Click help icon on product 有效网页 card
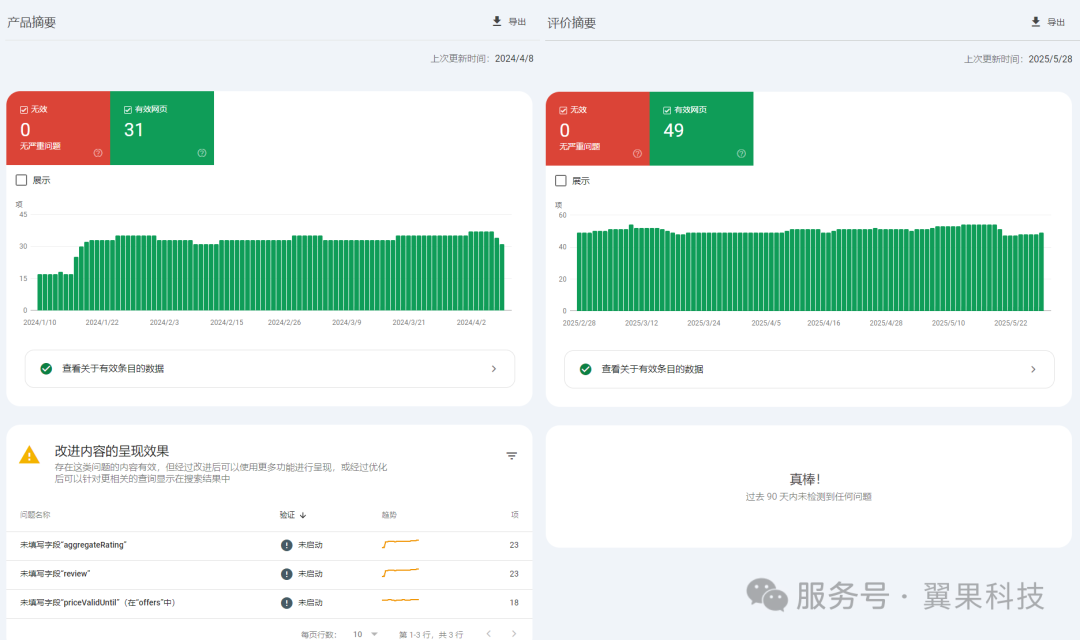The width and height of the screenshot is (1080, 640). coord(202,153)
